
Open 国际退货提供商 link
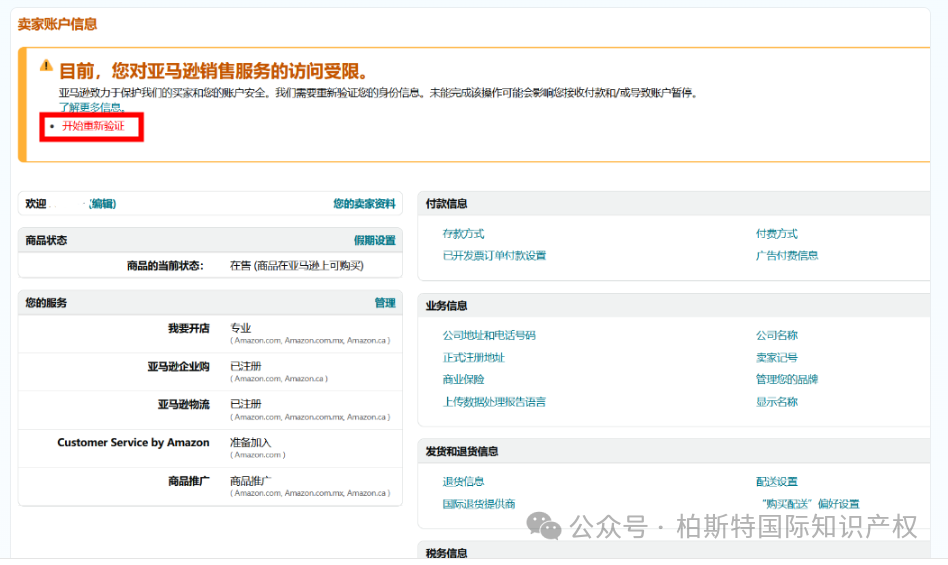pyautogui.click(x=479, y=504)
